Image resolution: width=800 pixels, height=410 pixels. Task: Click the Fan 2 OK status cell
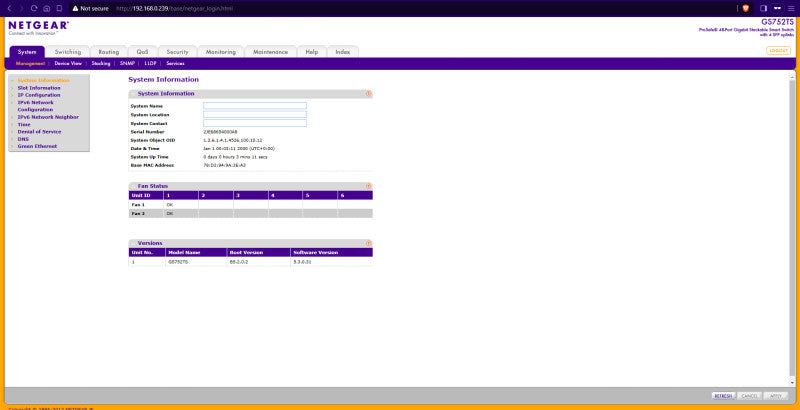tap(181, 214)
